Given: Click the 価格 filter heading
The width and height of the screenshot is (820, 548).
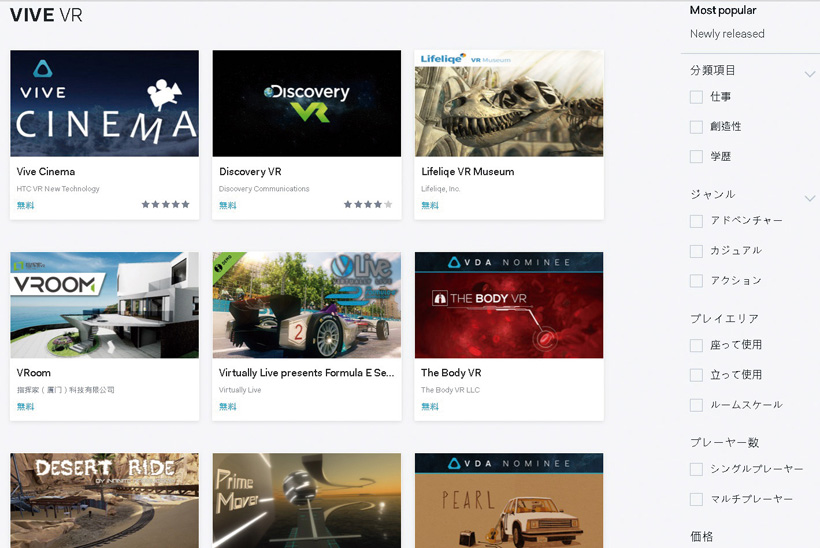Looking at the screenshot, I should (701, 536).
